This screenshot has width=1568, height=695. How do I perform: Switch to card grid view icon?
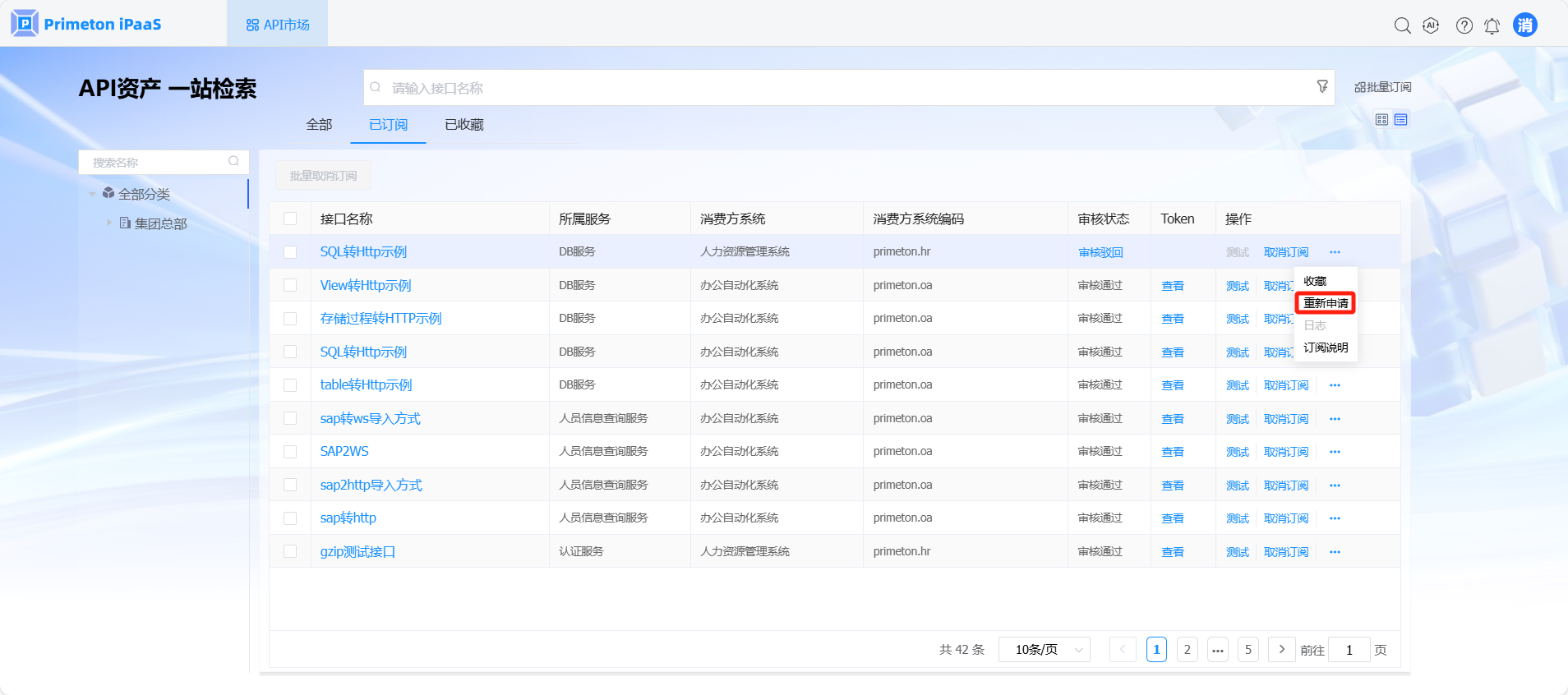1381,120
